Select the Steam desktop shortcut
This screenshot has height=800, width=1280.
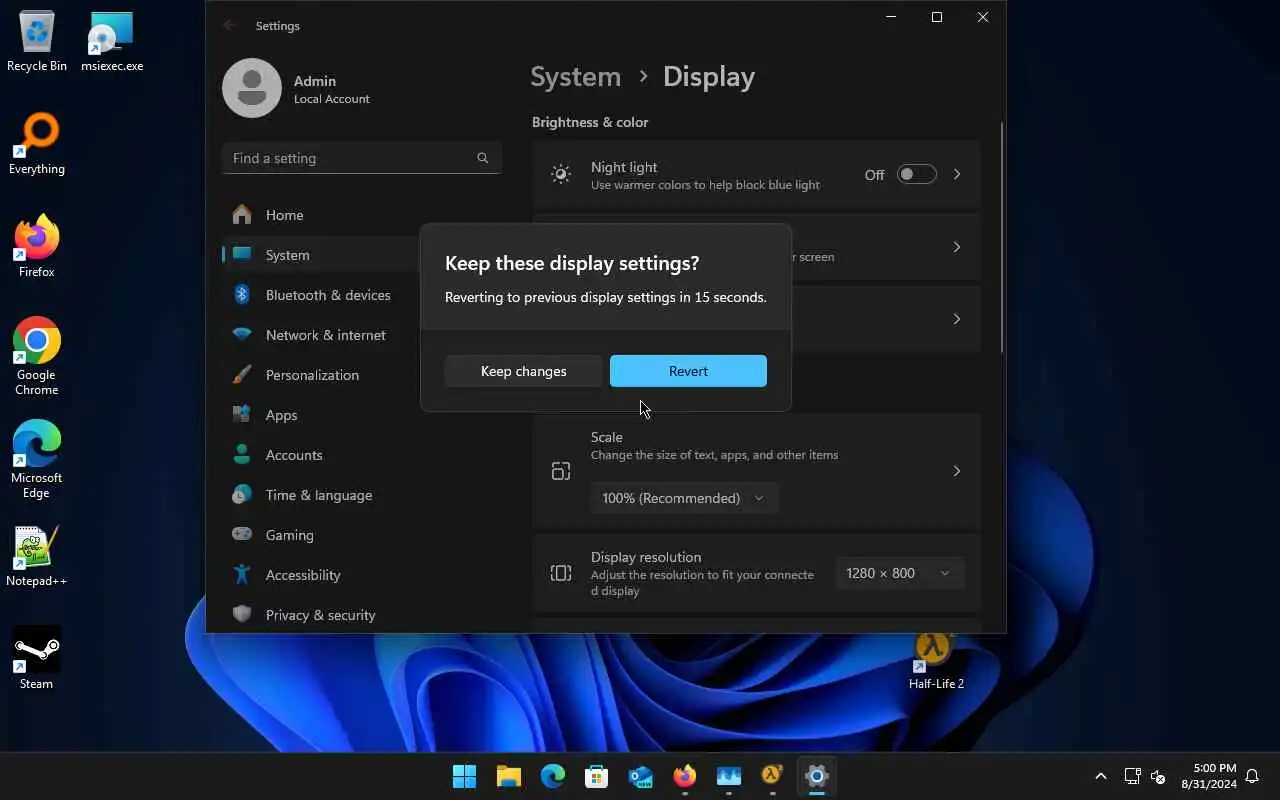(x=37, y=659)
